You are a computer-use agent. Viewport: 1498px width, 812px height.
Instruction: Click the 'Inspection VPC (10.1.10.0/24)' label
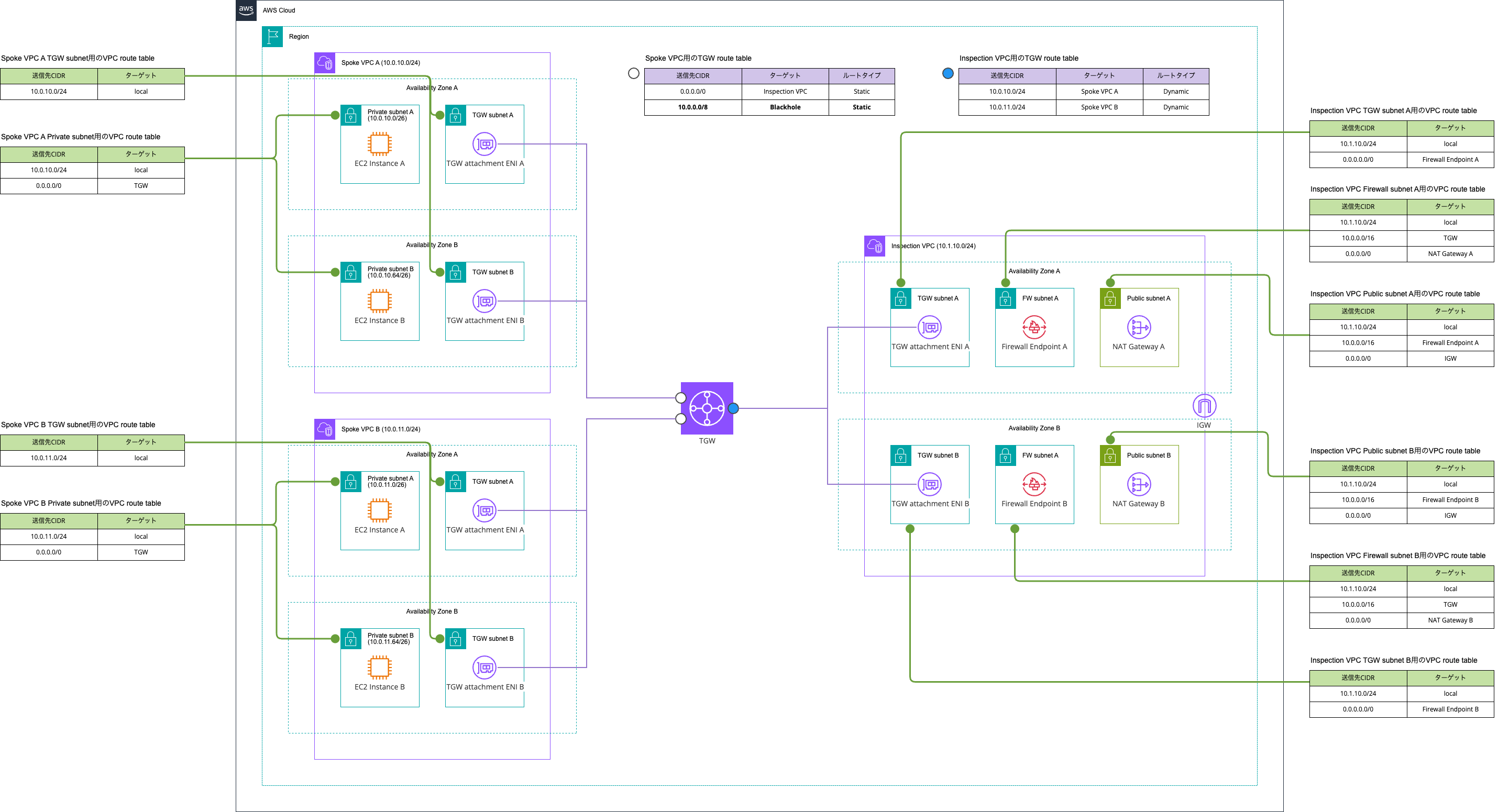[933, 246]
